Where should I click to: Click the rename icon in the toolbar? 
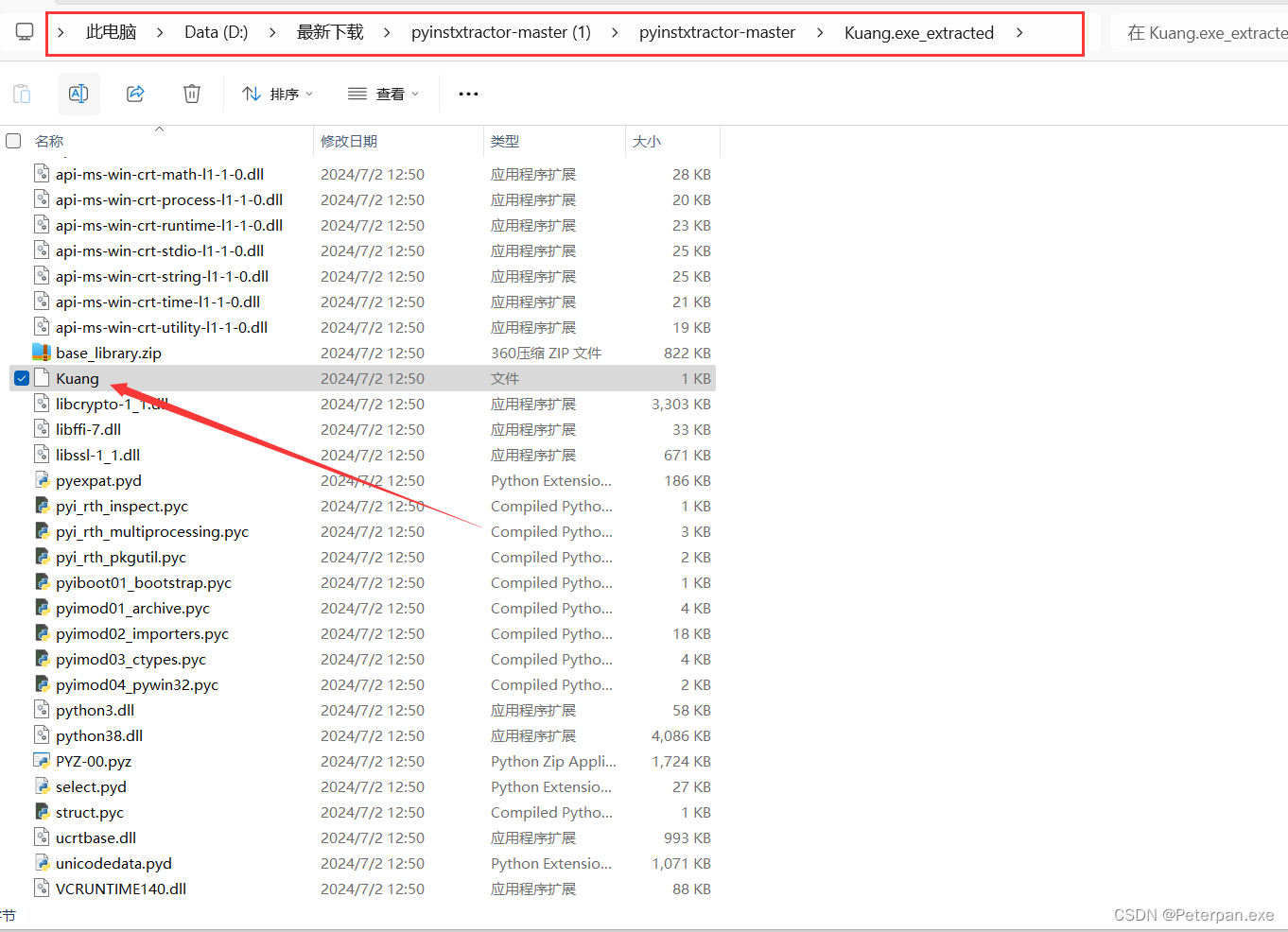pyautogui.click(x=78, y=94)
